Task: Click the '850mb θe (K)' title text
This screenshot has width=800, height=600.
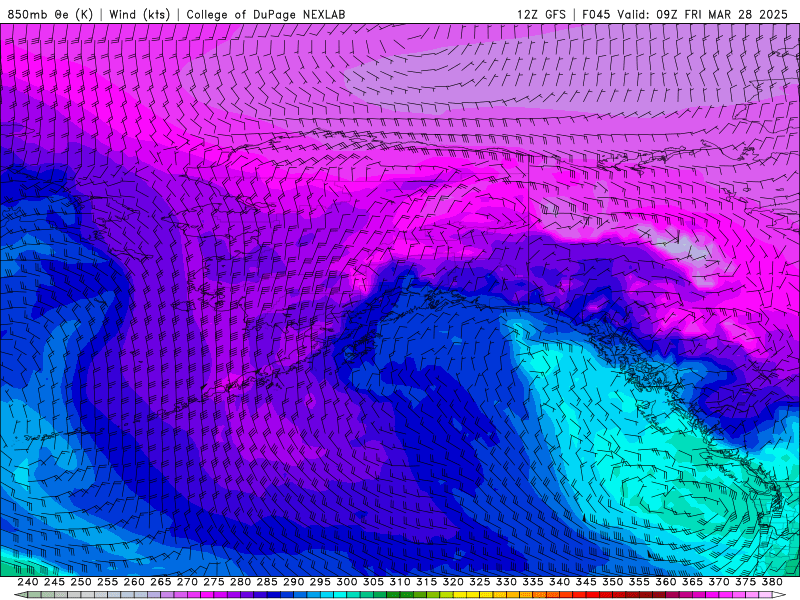Action: click(x=50, y=14)
